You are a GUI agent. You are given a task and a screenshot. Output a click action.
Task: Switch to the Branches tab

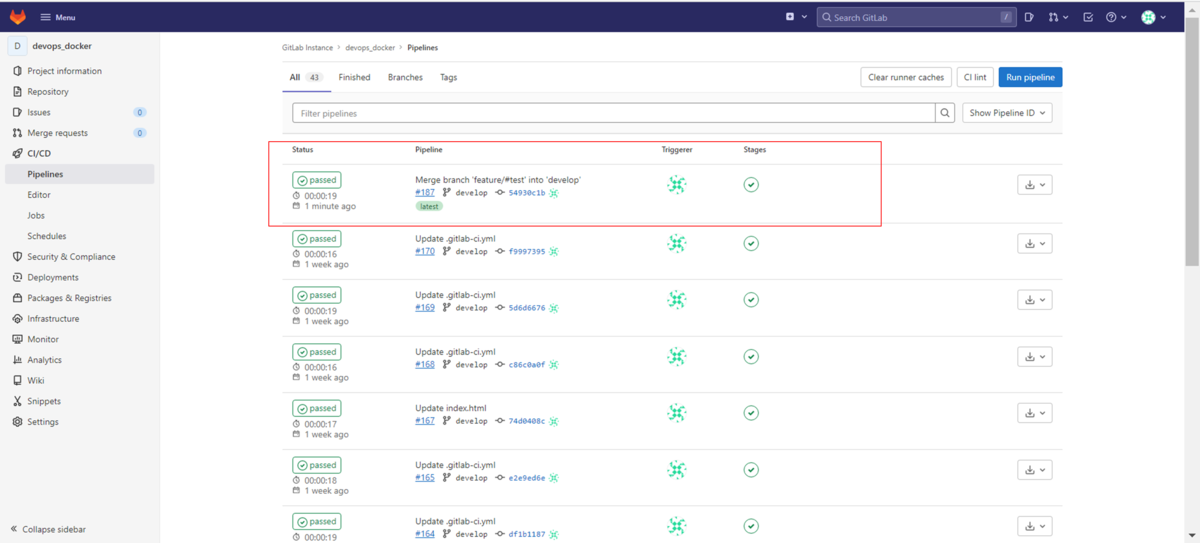(405, 77)
